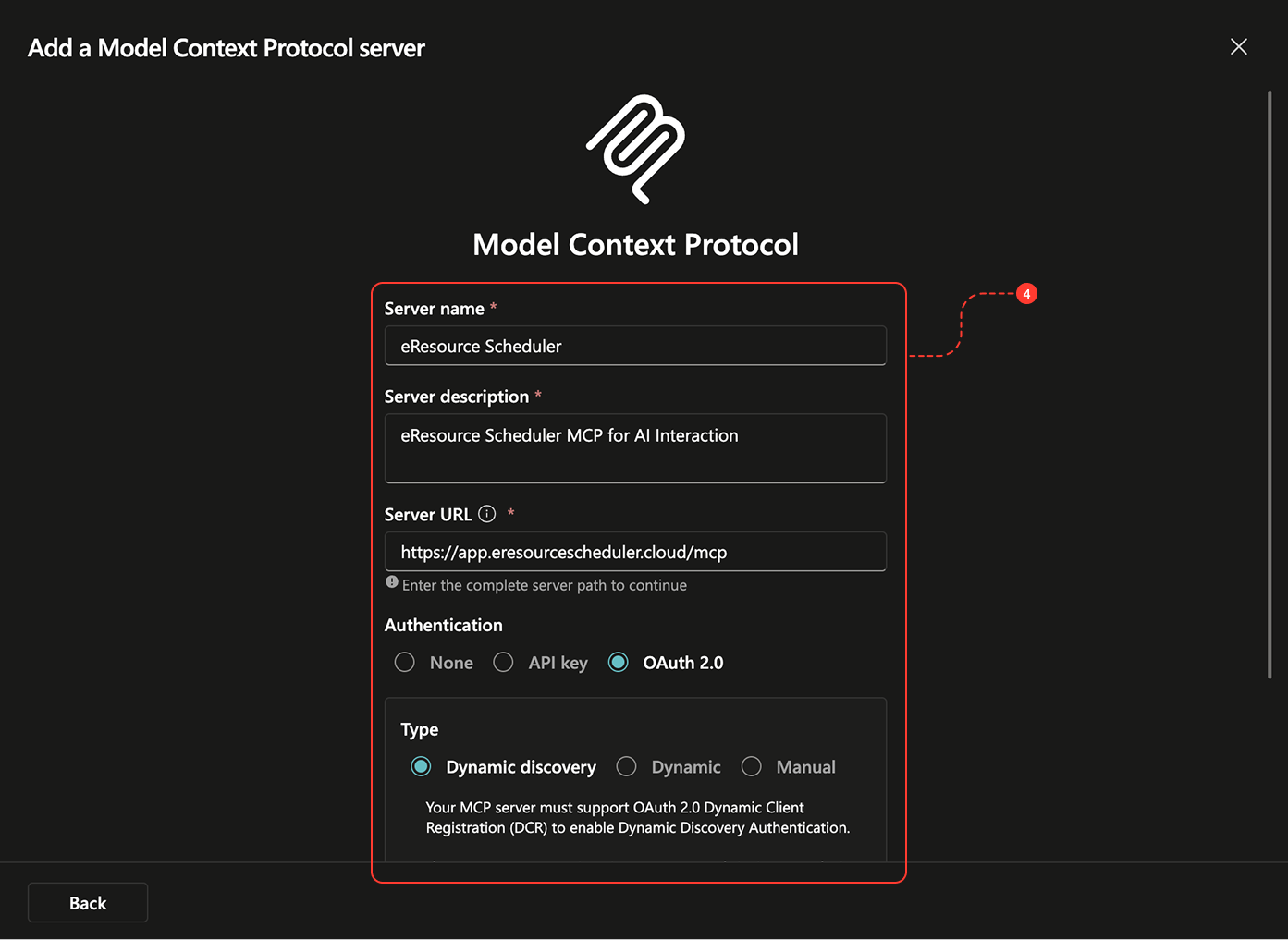
Task: Choose Dynamic OAuth type
Action: click(627, 767)
